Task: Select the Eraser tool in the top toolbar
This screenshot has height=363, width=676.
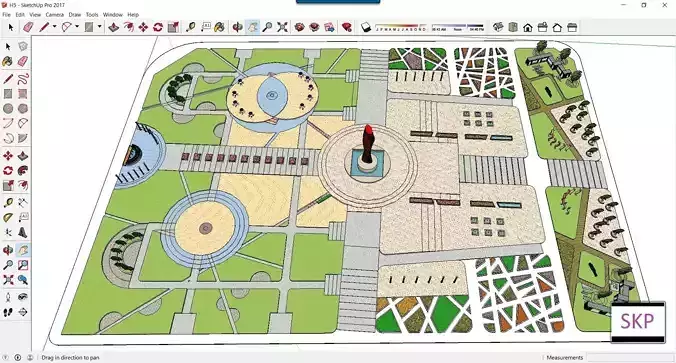Action: click(x=28, y=27)
